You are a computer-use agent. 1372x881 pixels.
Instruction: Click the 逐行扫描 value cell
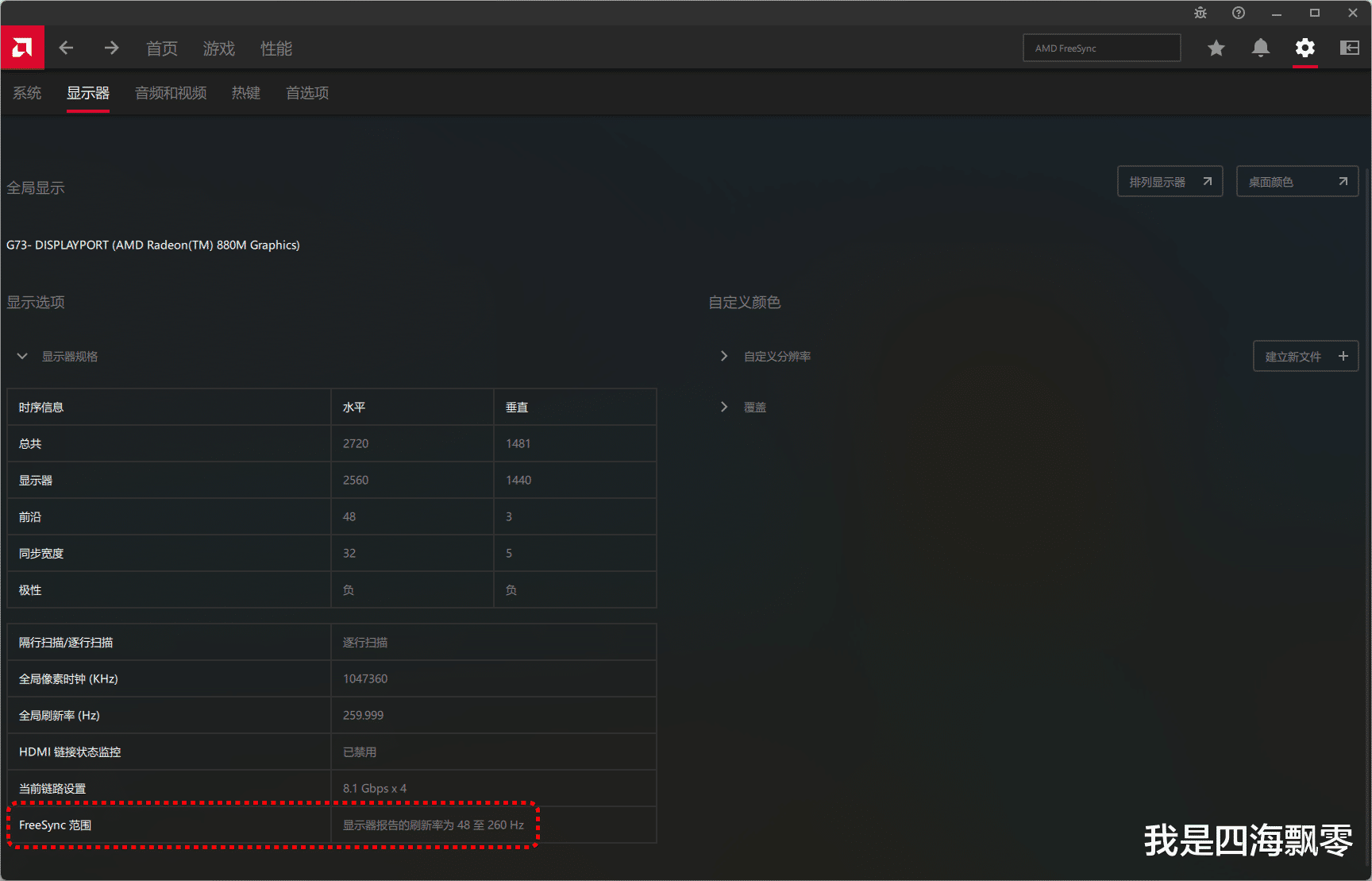coord(493,643)
